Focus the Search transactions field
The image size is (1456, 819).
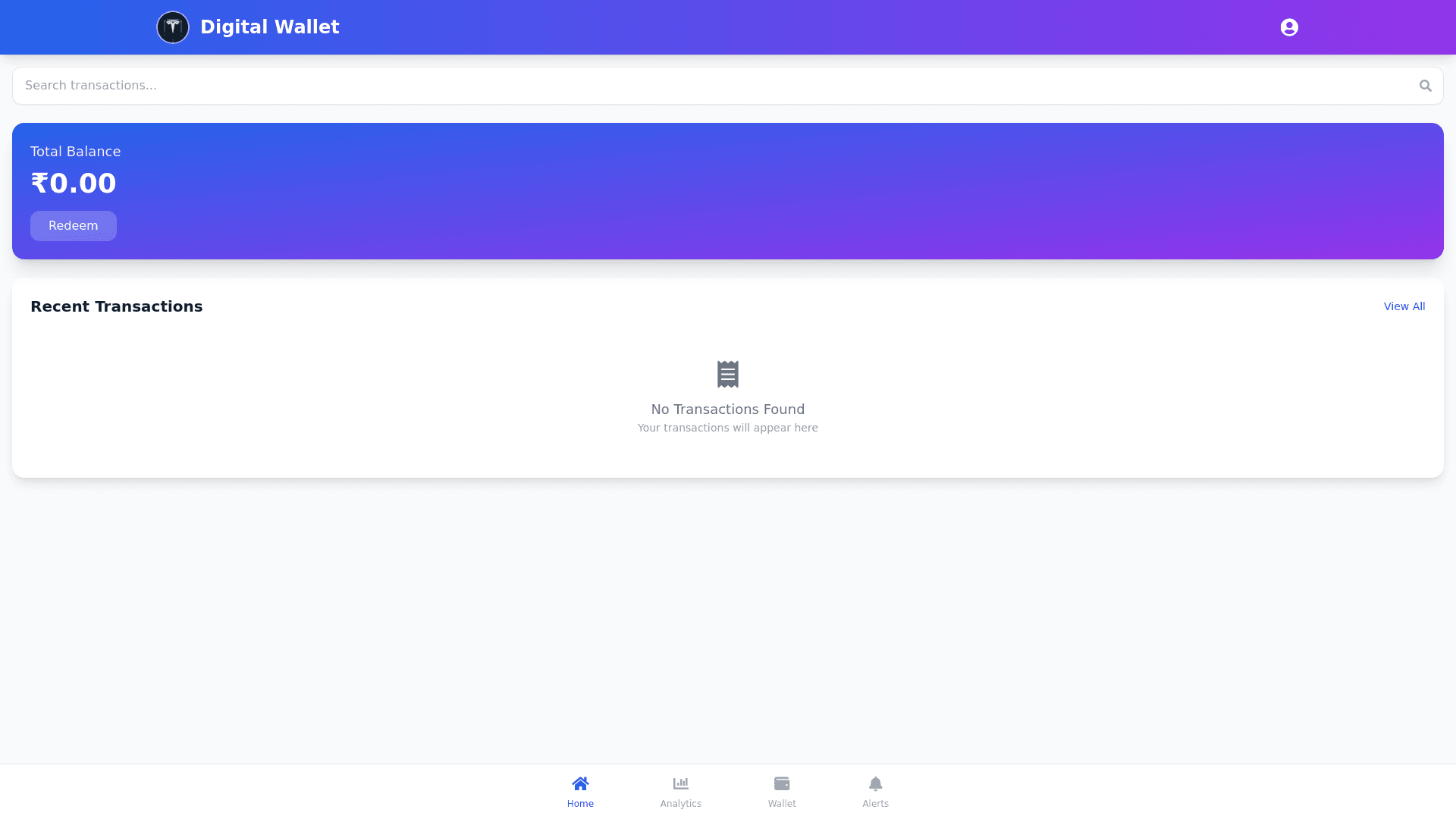click(x=713, y=86)
